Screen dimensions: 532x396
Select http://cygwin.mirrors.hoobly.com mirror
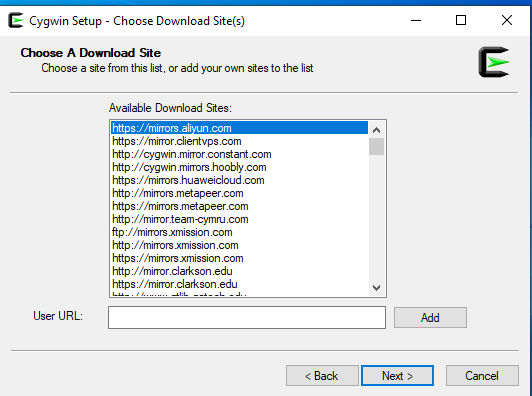click(x=240, y=167)
